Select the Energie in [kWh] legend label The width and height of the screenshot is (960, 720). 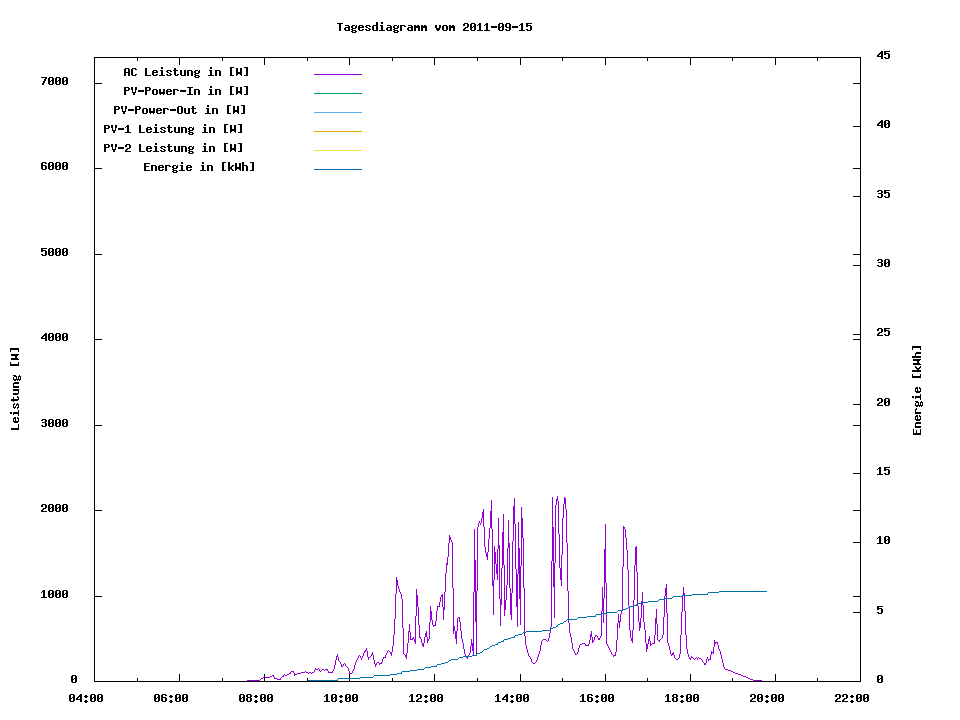point(199,167)
